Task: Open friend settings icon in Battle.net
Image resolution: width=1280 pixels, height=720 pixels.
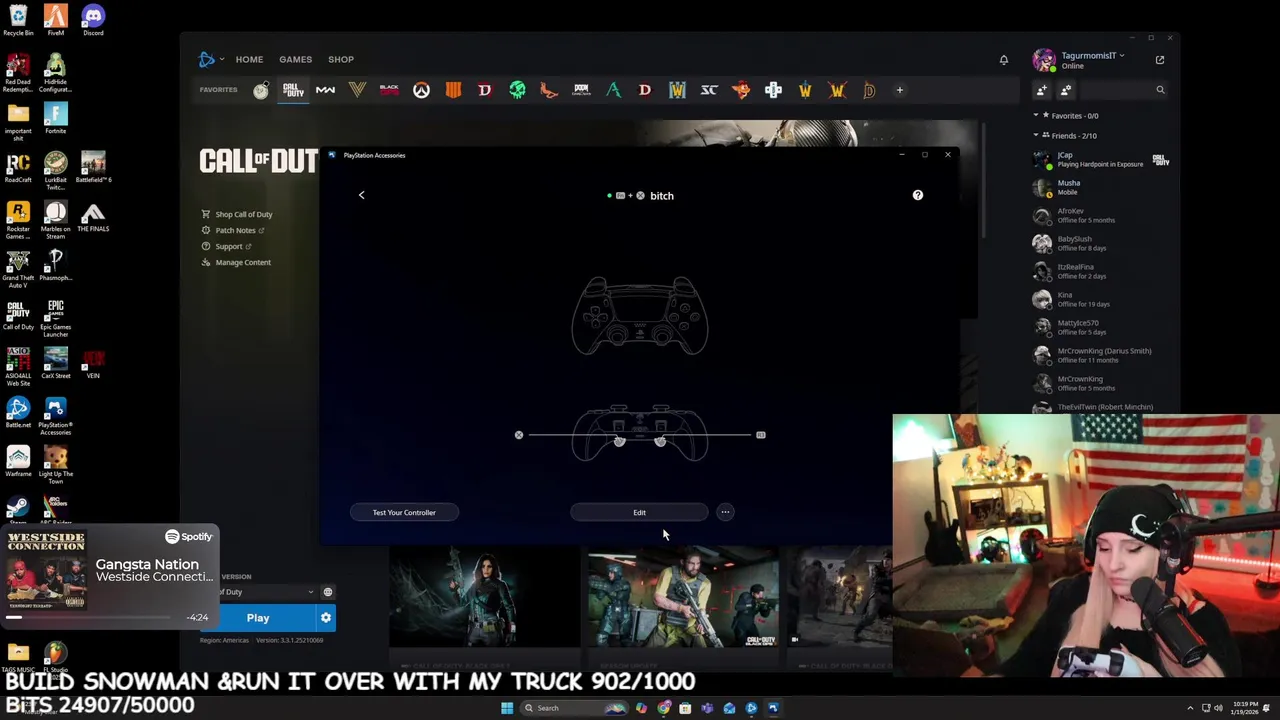Action: click(1066, 90)
